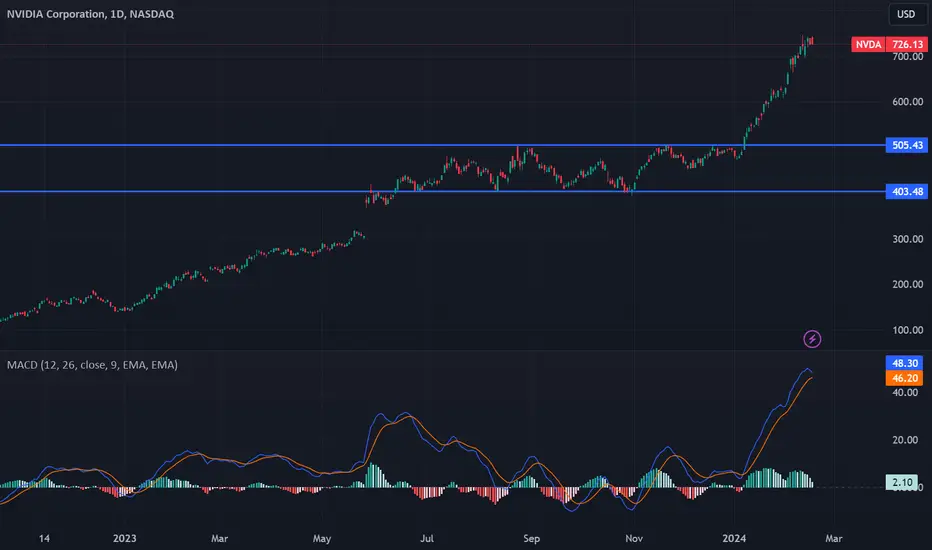Click the 200.00 price axis label
Viewport: 932px width, 550px height.
(908, 284)
